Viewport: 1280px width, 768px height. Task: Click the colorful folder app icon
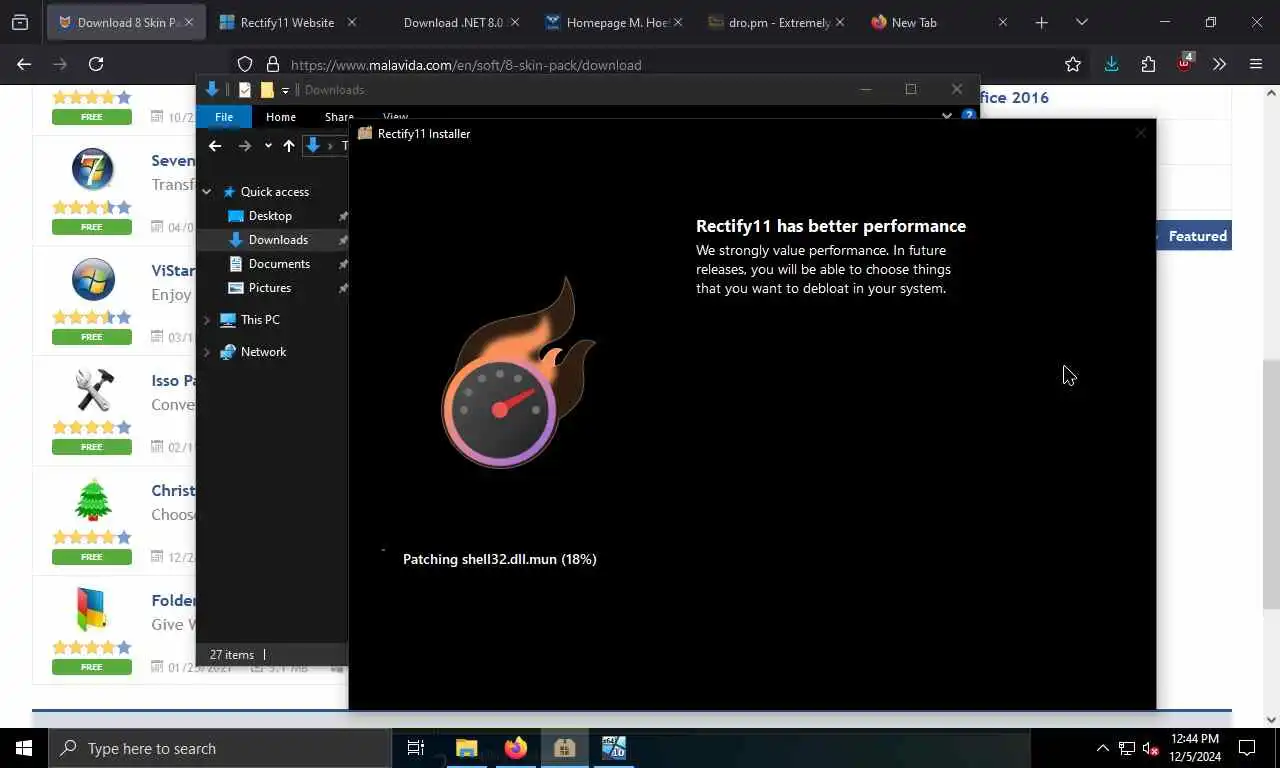(x=93, y=609)
